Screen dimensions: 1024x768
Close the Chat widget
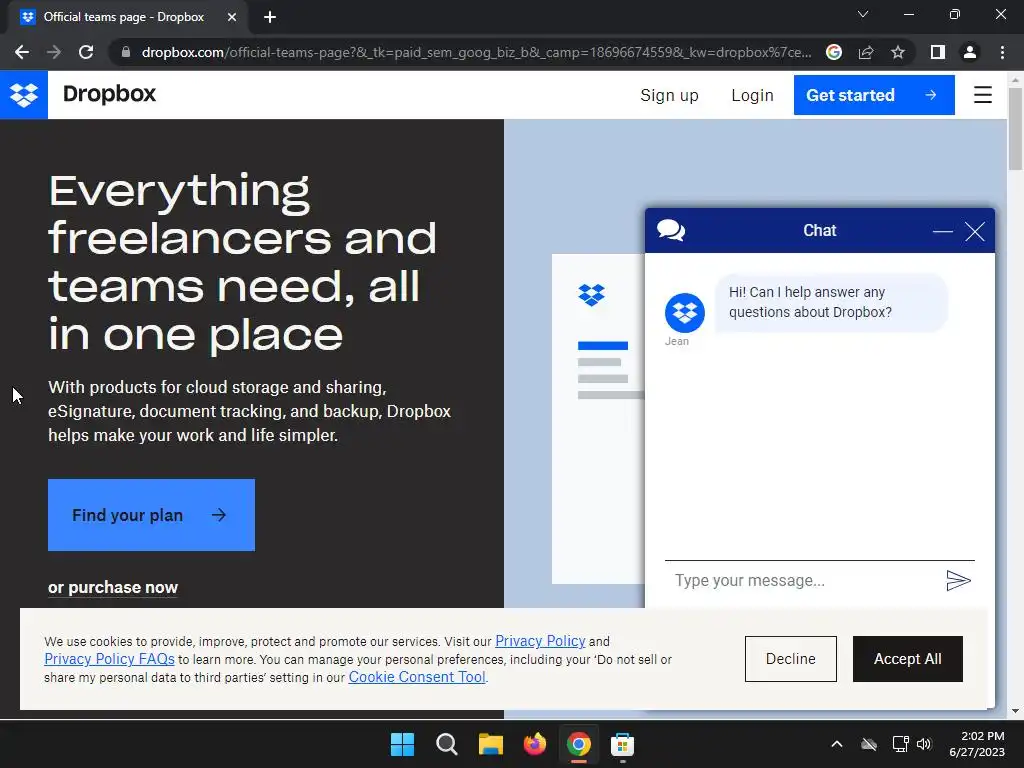(x=974, y=231)
